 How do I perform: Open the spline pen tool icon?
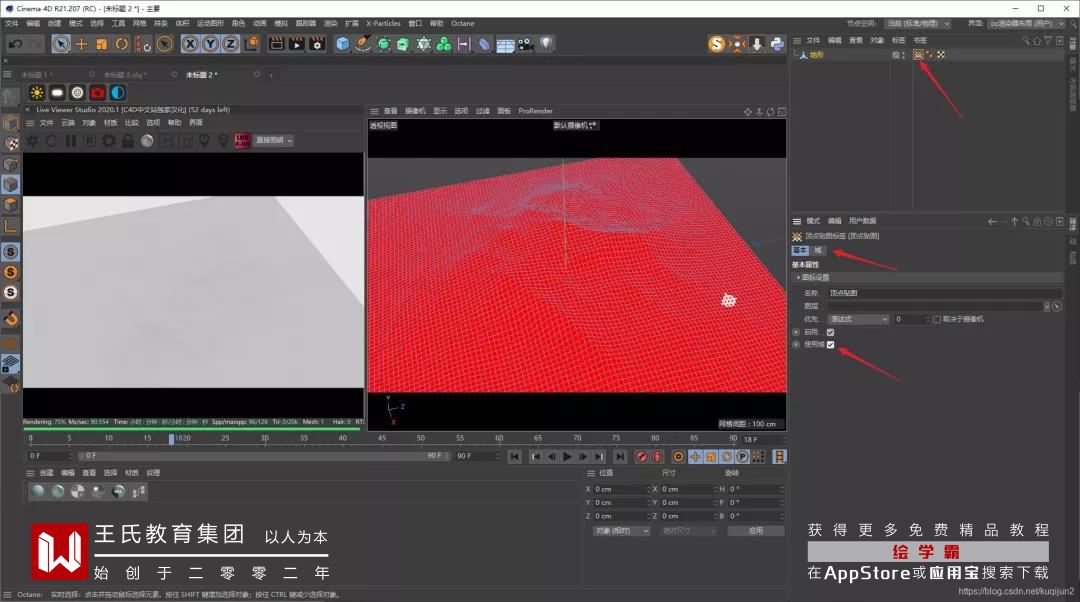(363, 44)
